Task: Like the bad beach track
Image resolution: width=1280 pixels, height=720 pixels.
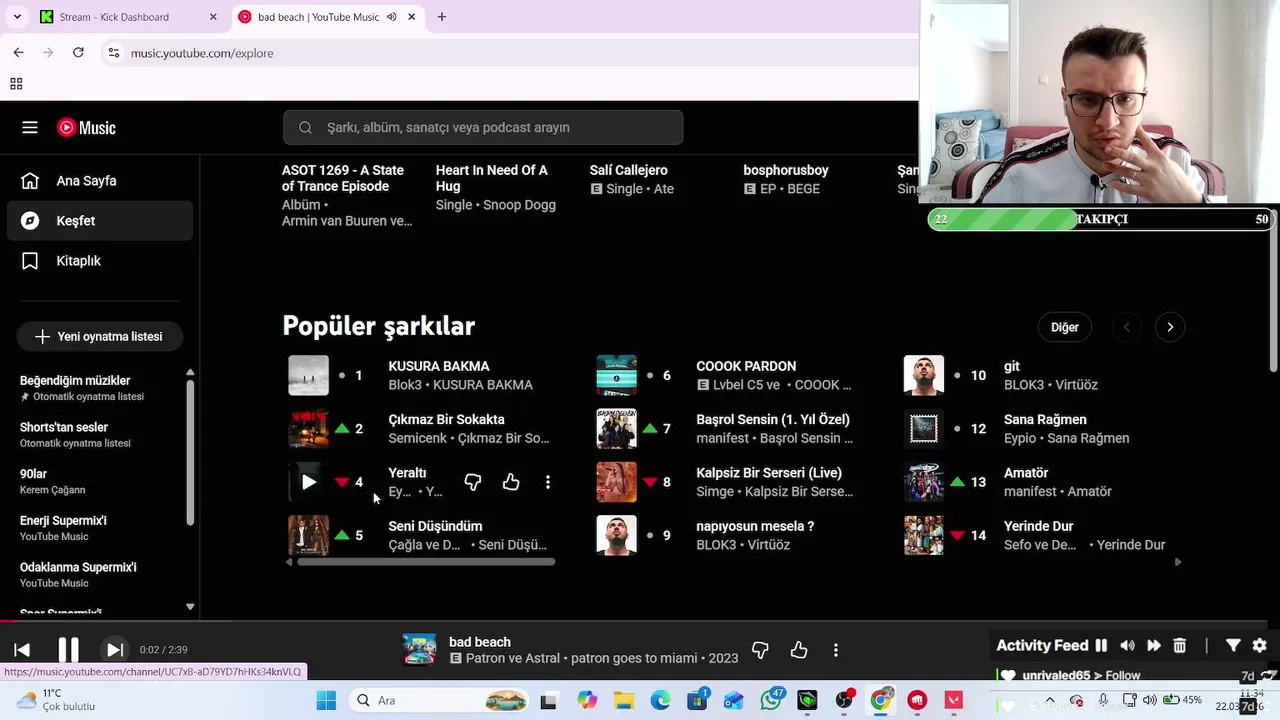Action: point(799,651)
